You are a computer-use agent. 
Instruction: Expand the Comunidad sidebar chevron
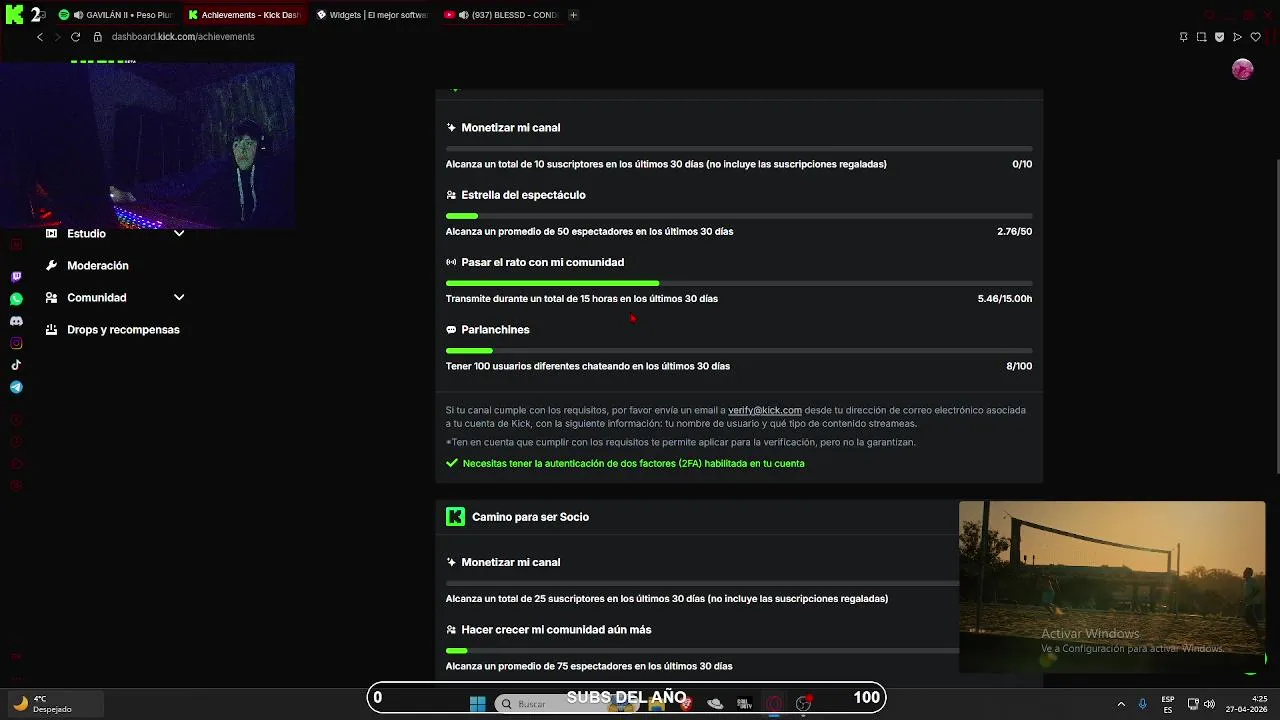click(179, 298)
